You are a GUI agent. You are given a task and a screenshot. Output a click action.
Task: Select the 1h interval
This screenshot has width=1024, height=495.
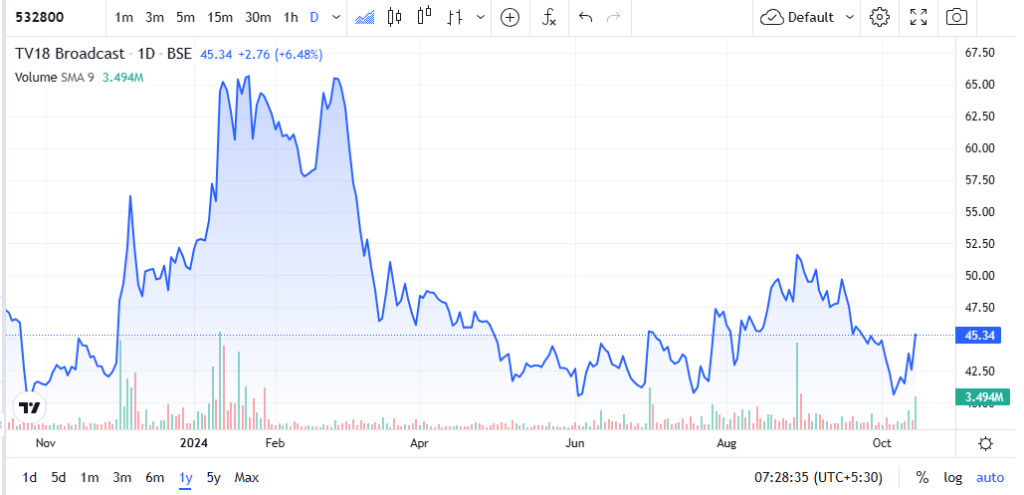click(291, 18)
